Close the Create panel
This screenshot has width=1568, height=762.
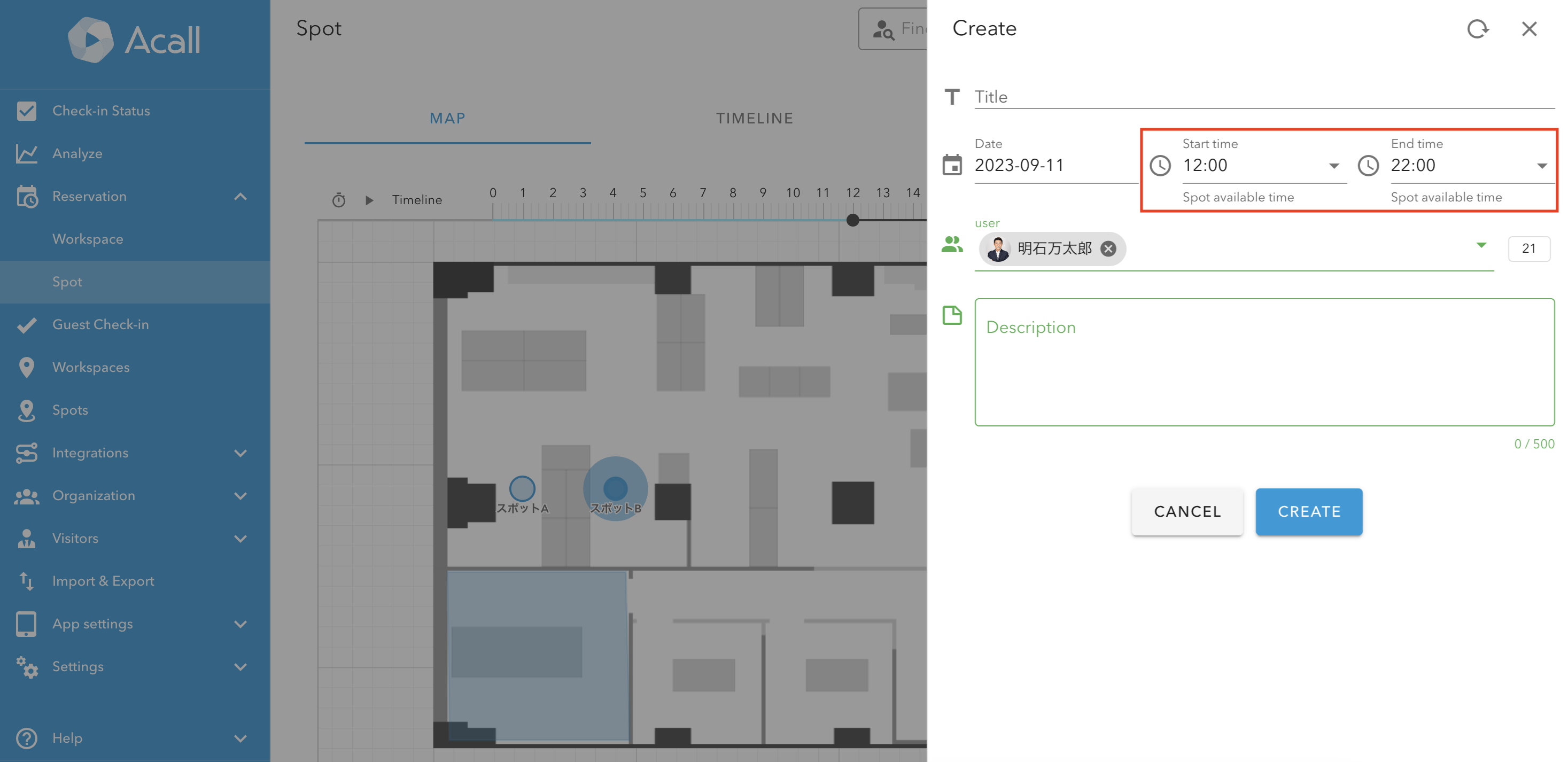pyautogui.click(x=1529, y=29)
